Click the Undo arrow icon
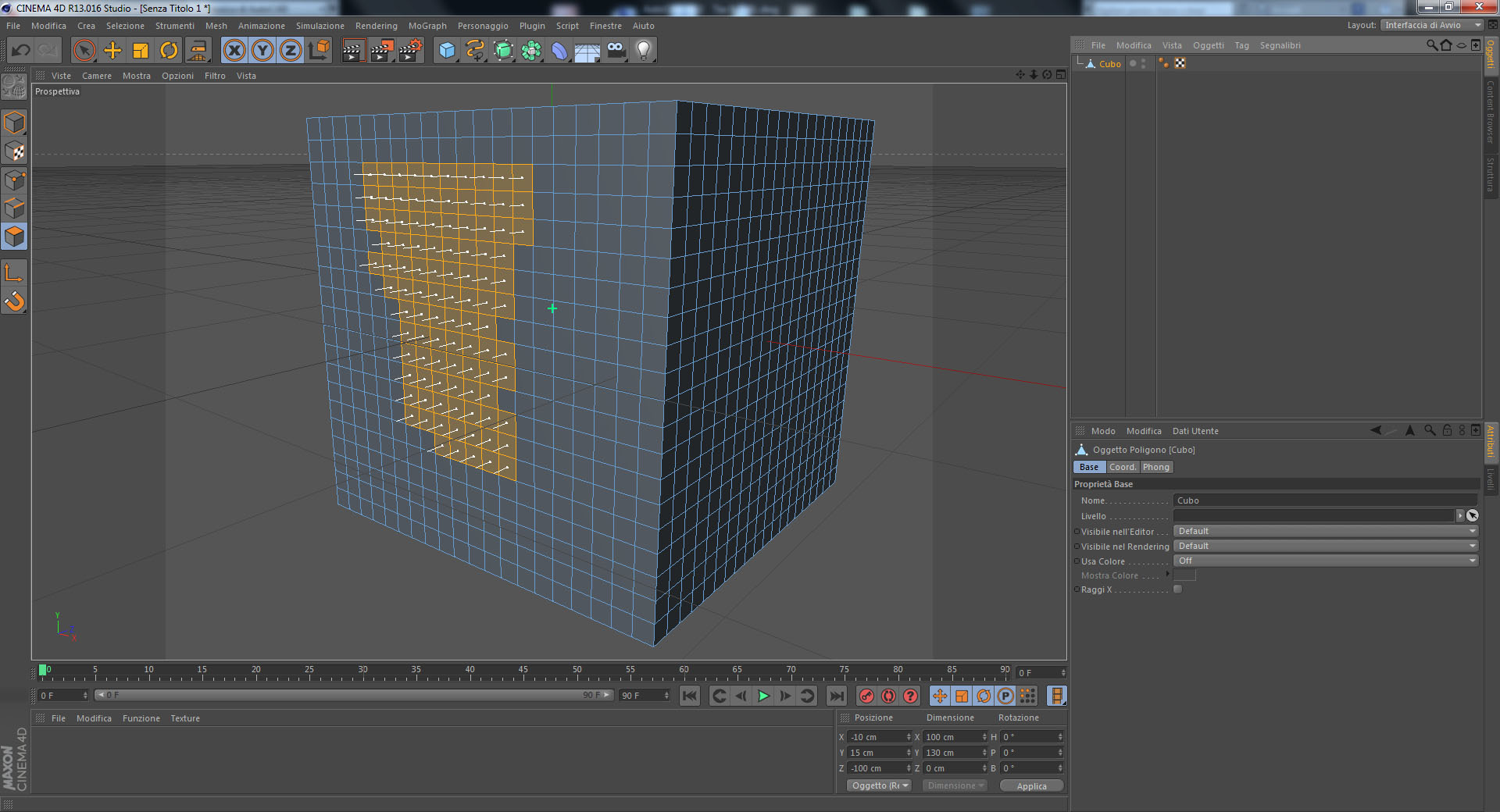The width and height of the screenshot is (1500, 812). 21,51
